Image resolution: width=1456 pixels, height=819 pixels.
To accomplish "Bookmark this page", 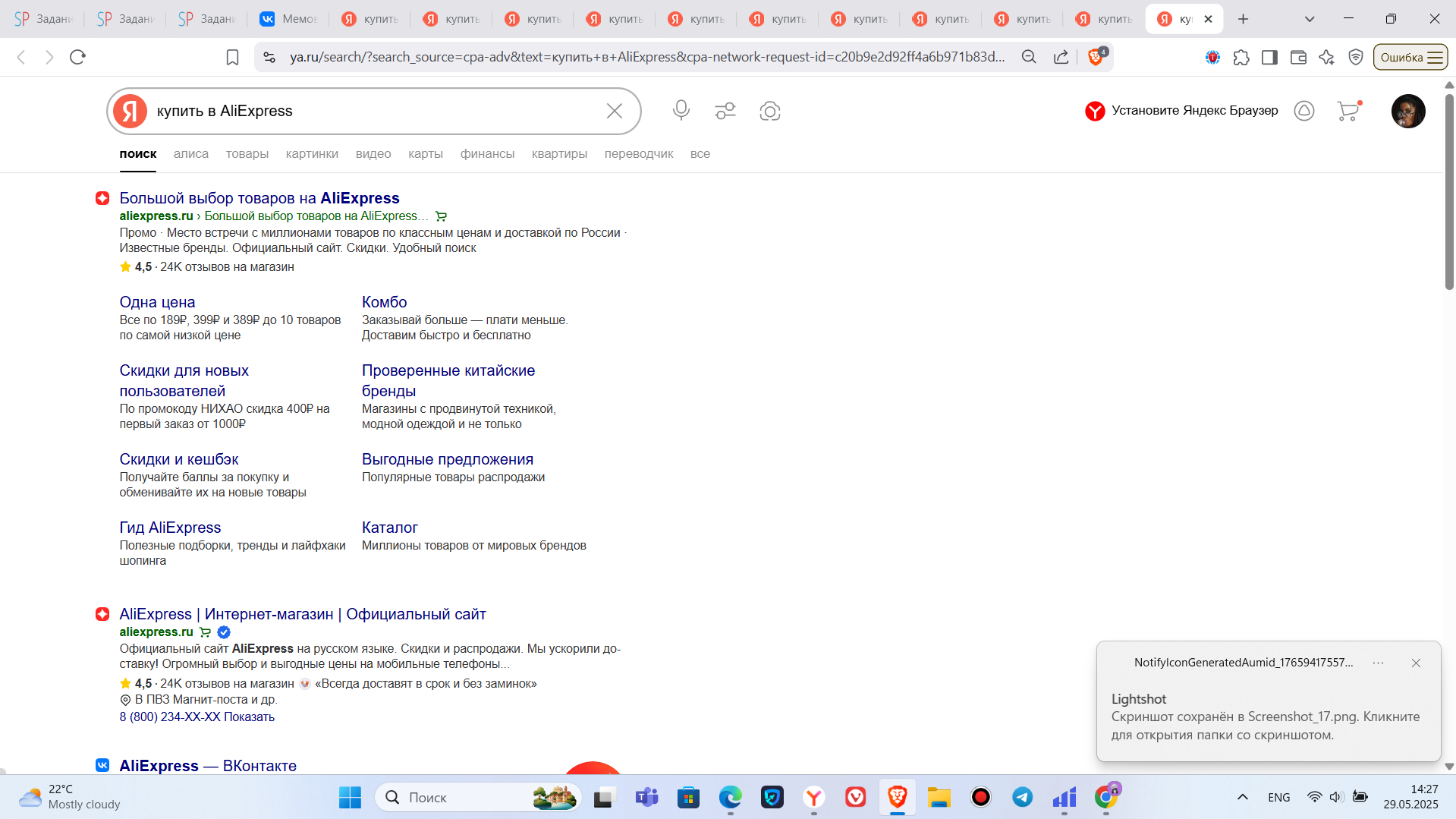I will pyautogui.click(x=233, y=57).
